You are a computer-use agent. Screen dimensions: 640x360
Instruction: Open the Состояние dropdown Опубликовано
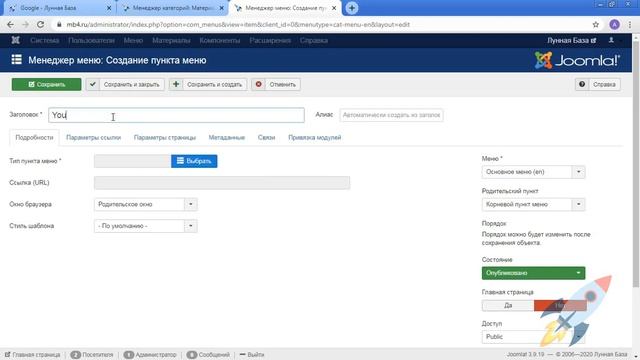(x=533, y=273)
